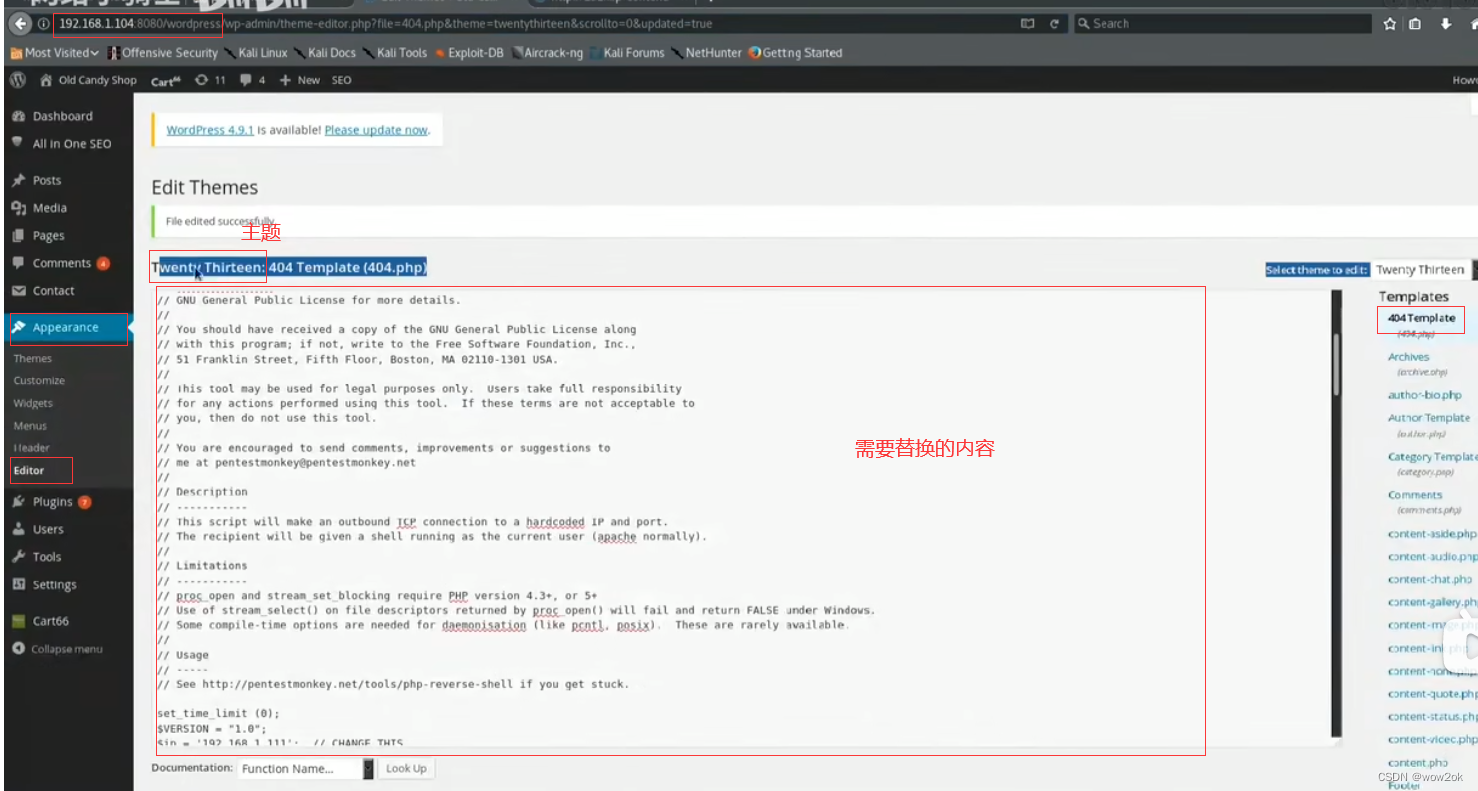The width and height of the screenshot is (1478, 791).
Task: Toggle reader view icon in address bar
Action: click(x=1027, y=23)
